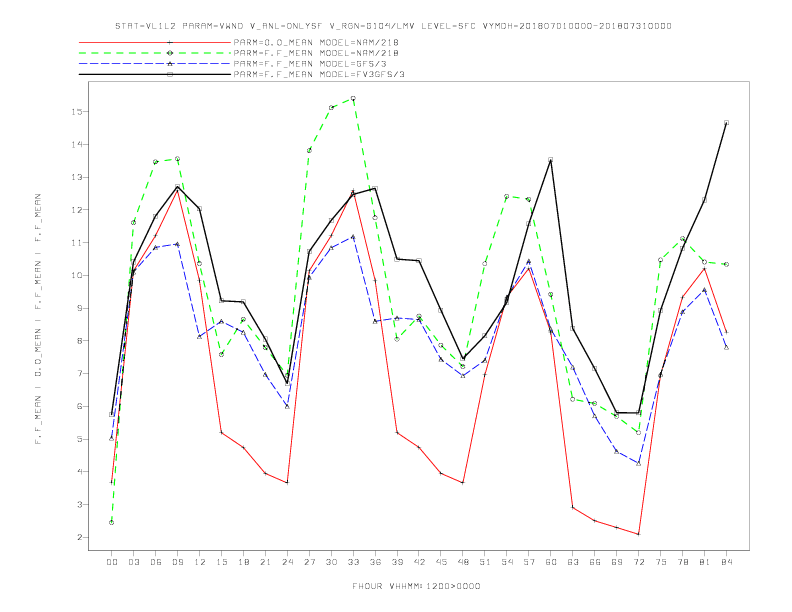Click y-axis tick label 5
The width and height of the screenshot is (792, 612).
click(80, 439)
